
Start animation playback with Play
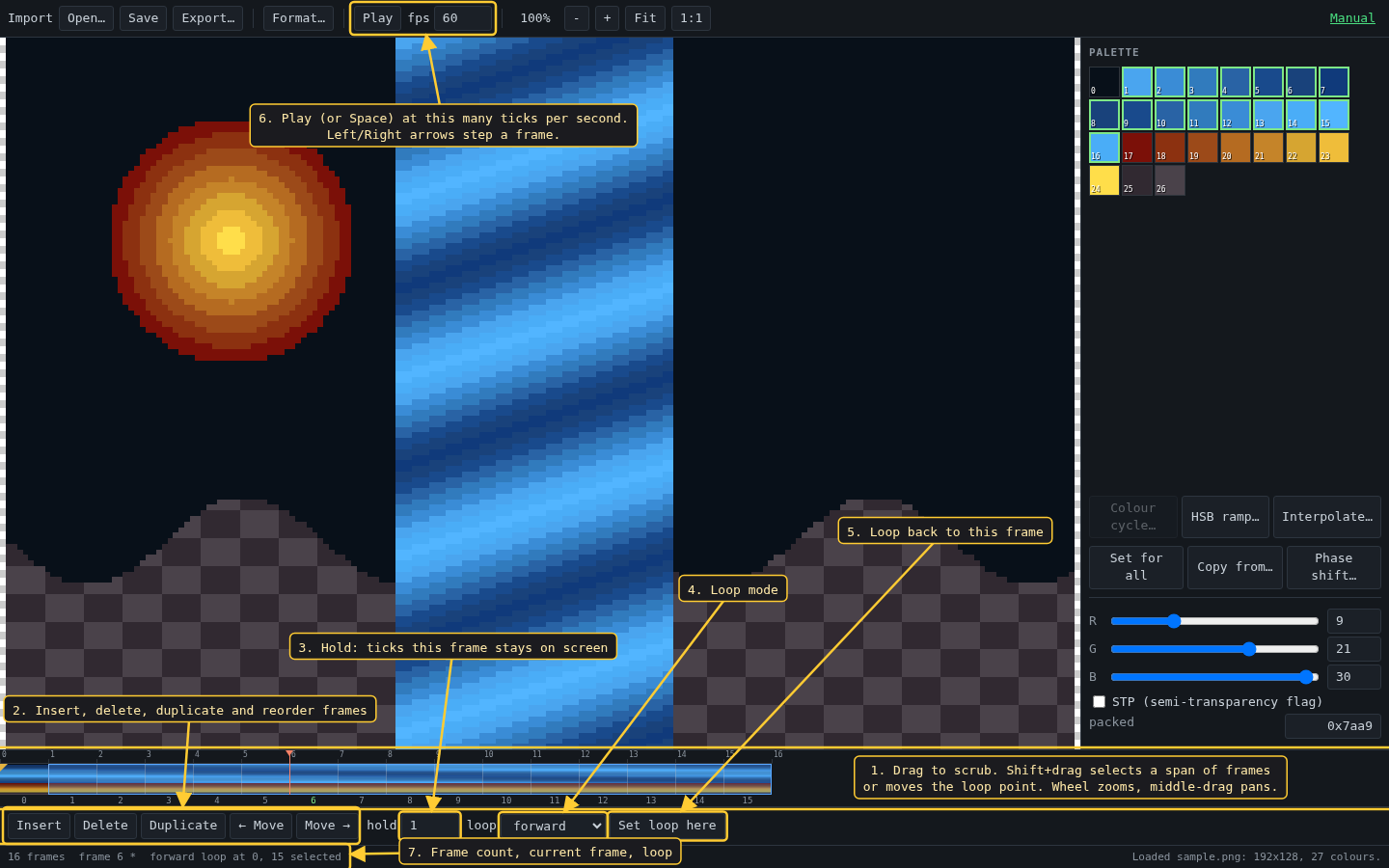coord(377,18)
